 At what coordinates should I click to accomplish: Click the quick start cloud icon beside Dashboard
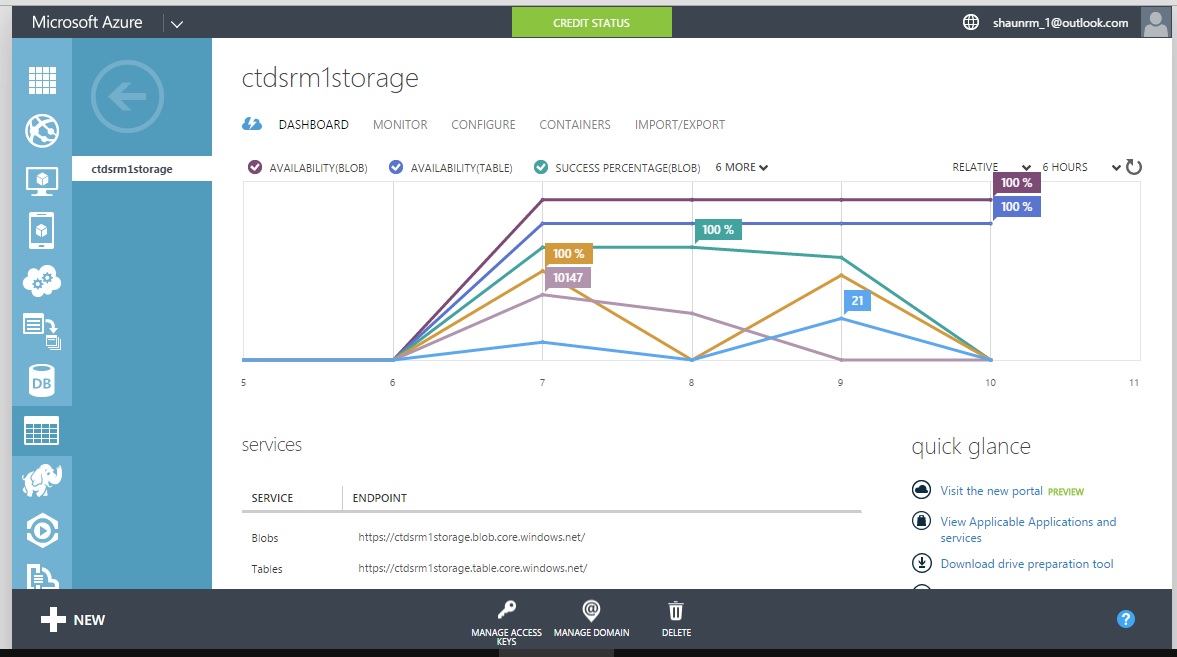pos(252,124)
